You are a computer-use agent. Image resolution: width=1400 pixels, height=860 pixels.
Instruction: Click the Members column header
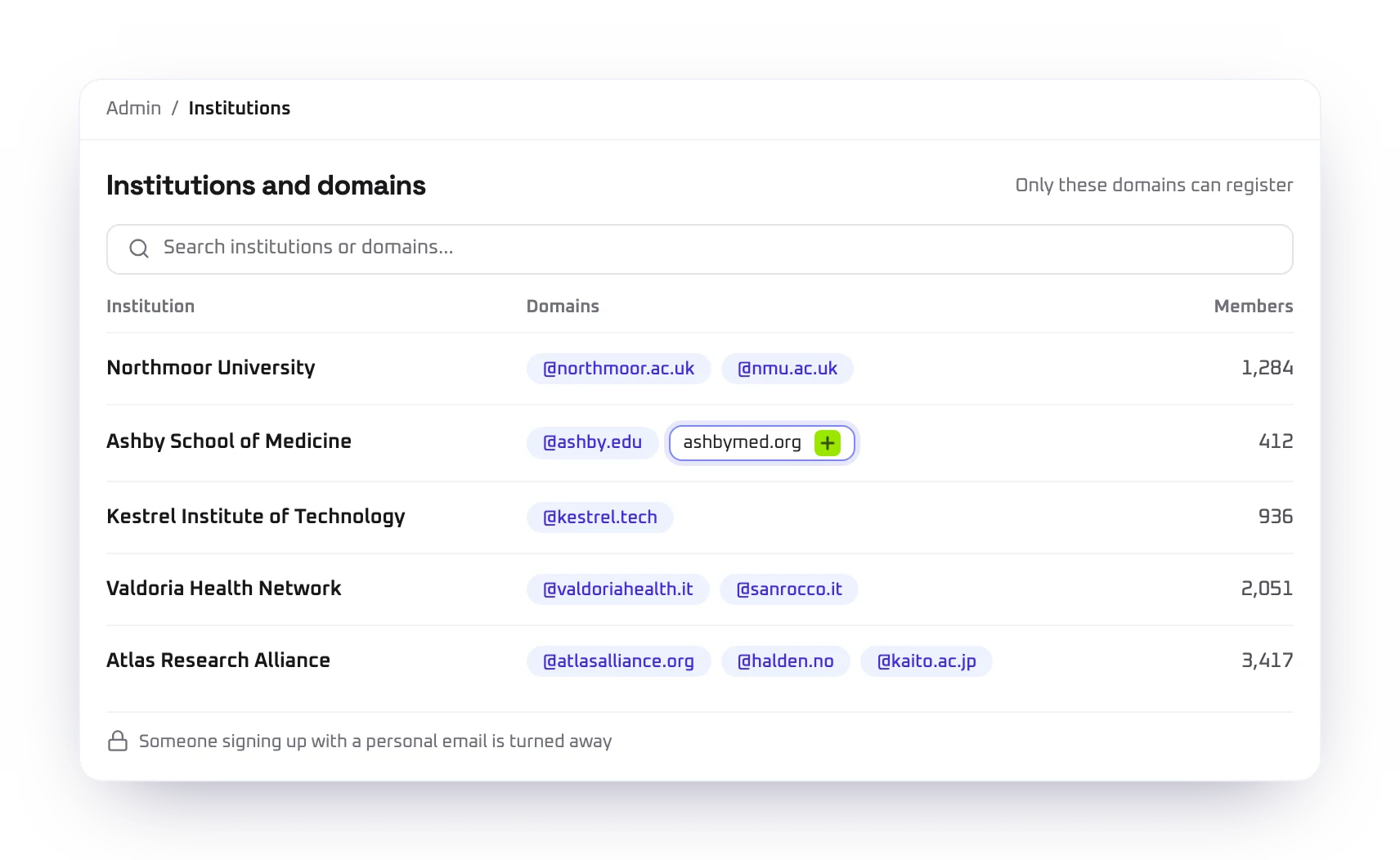pyautogui.click(x=1254, y=307)
